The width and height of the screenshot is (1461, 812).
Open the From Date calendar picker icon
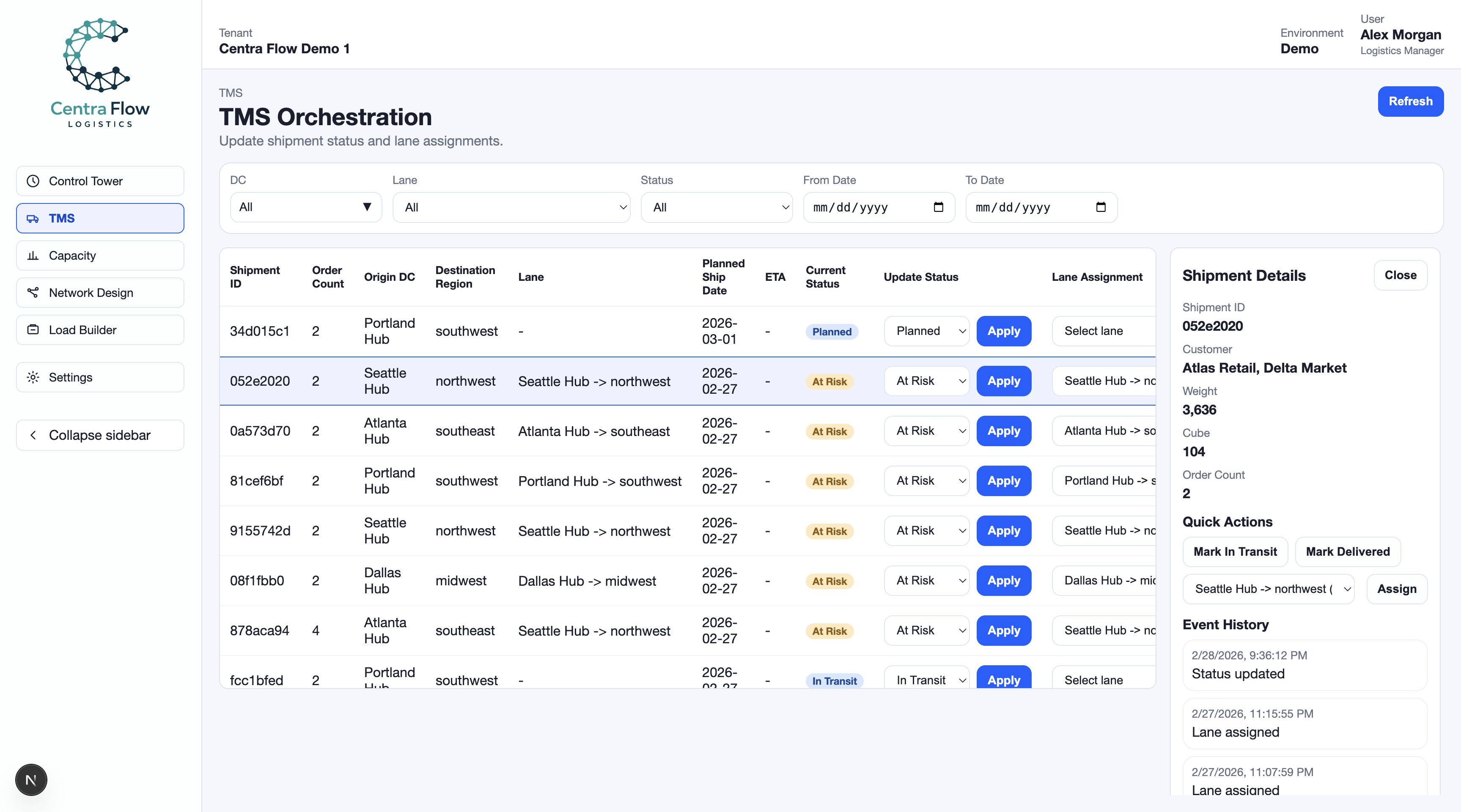point(938,207)
